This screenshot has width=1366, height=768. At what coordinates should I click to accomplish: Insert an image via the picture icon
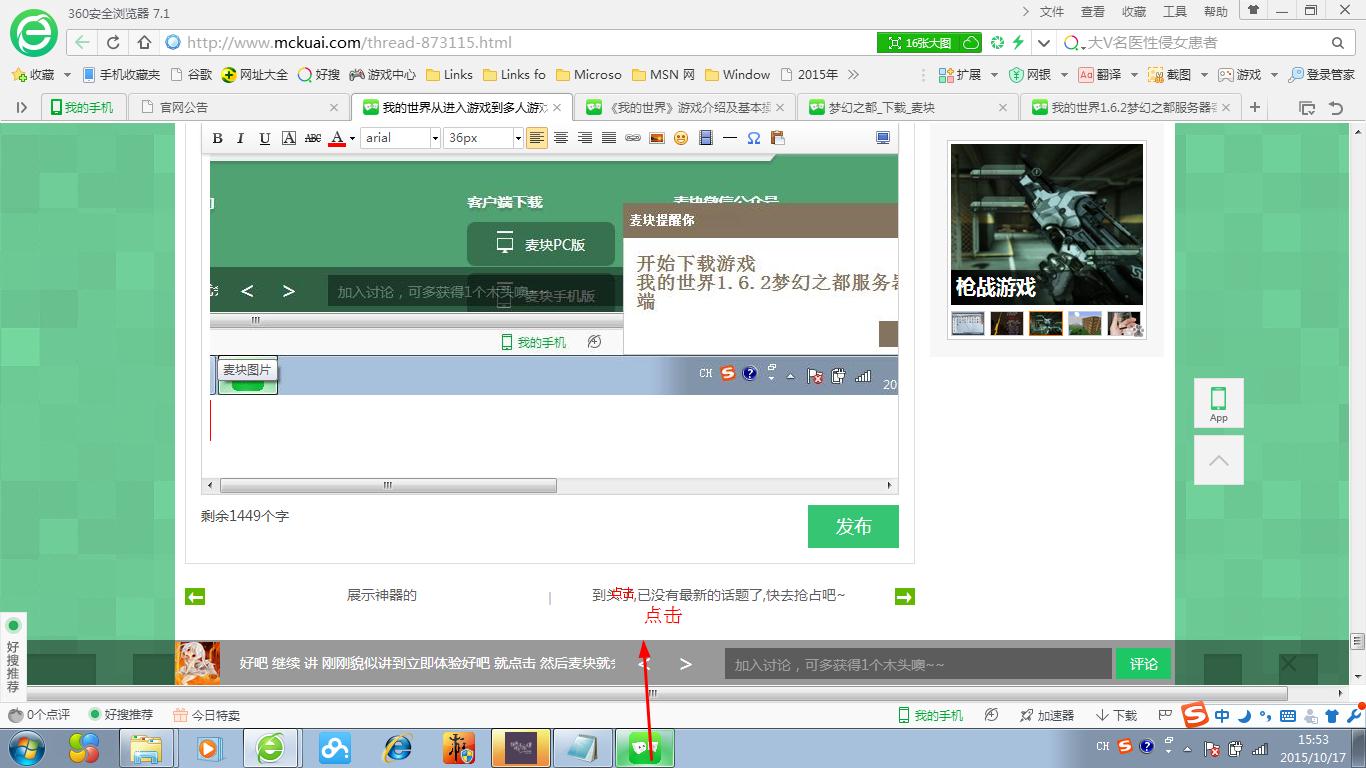[657, 138]
